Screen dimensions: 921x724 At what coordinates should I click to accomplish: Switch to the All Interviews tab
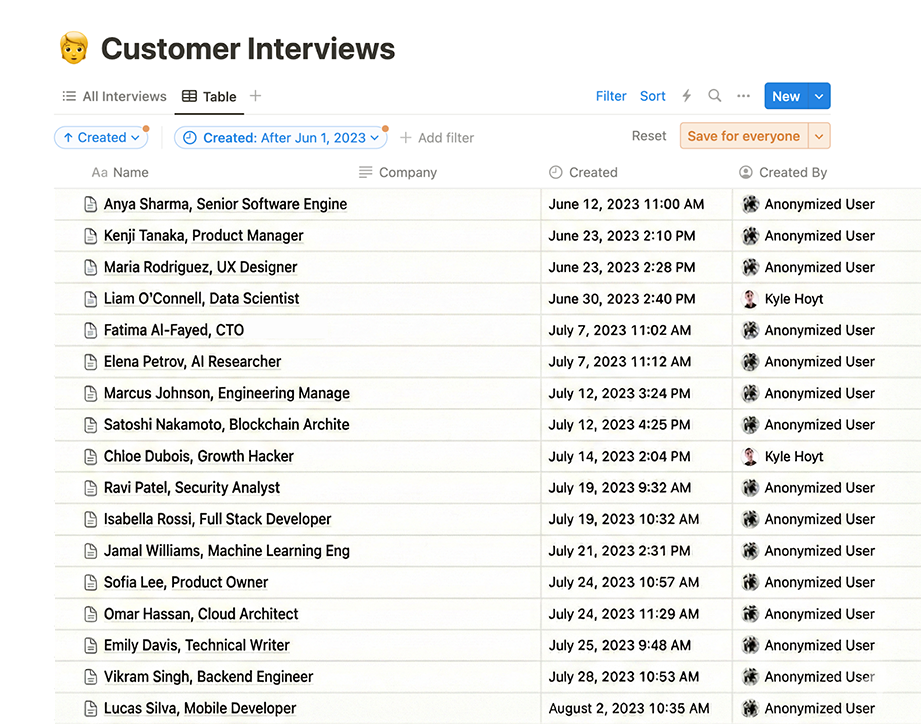click(x=114, y=97)
